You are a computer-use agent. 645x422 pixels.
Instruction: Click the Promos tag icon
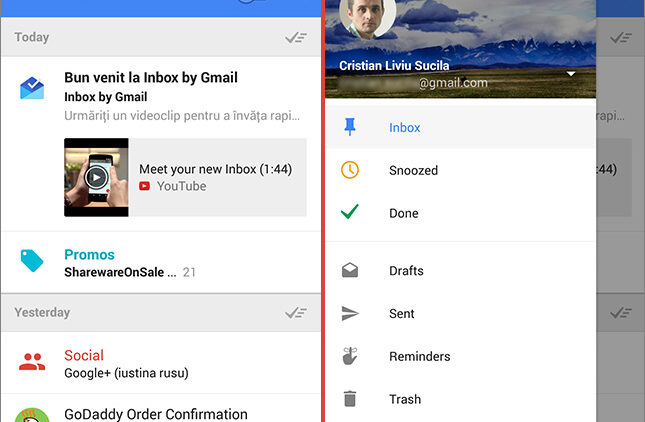tap(32, 261)
